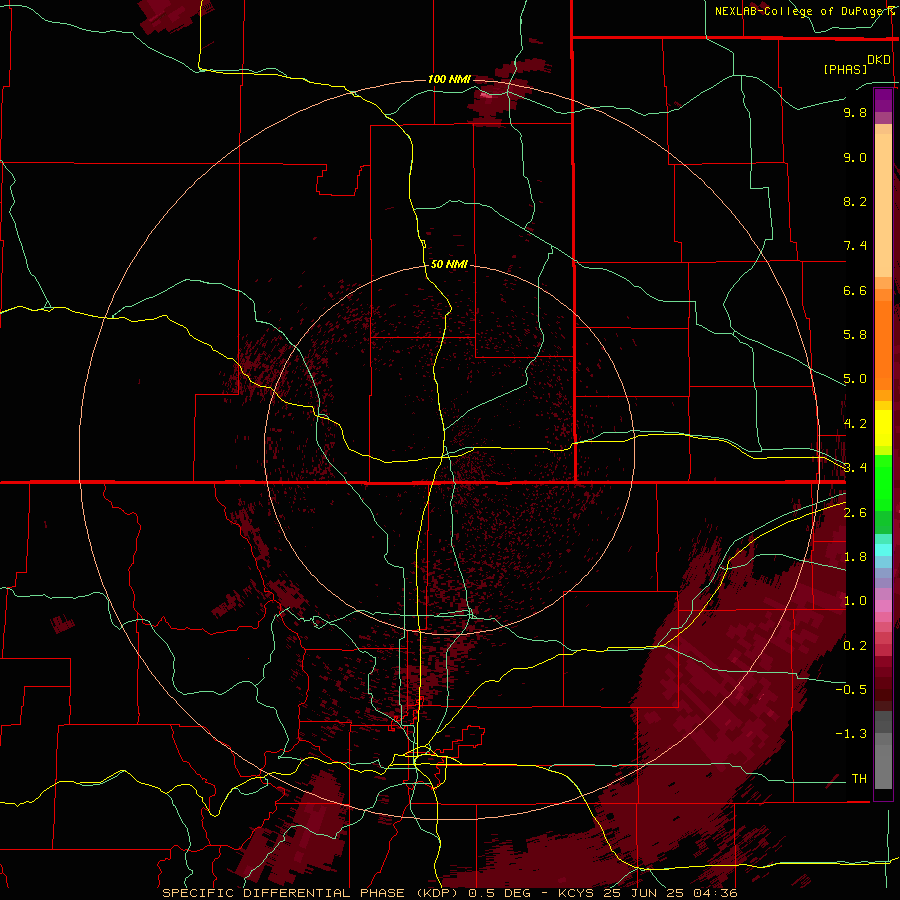
Task: Pick the bright green segment of the color bar
Action: 883,483
